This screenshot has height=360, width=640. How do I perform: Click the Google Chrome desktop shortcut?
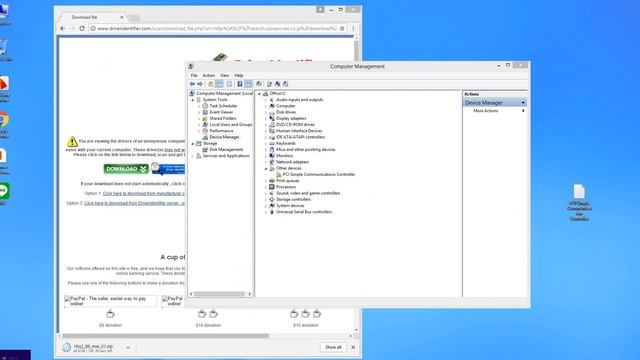[x=3, y=124]
